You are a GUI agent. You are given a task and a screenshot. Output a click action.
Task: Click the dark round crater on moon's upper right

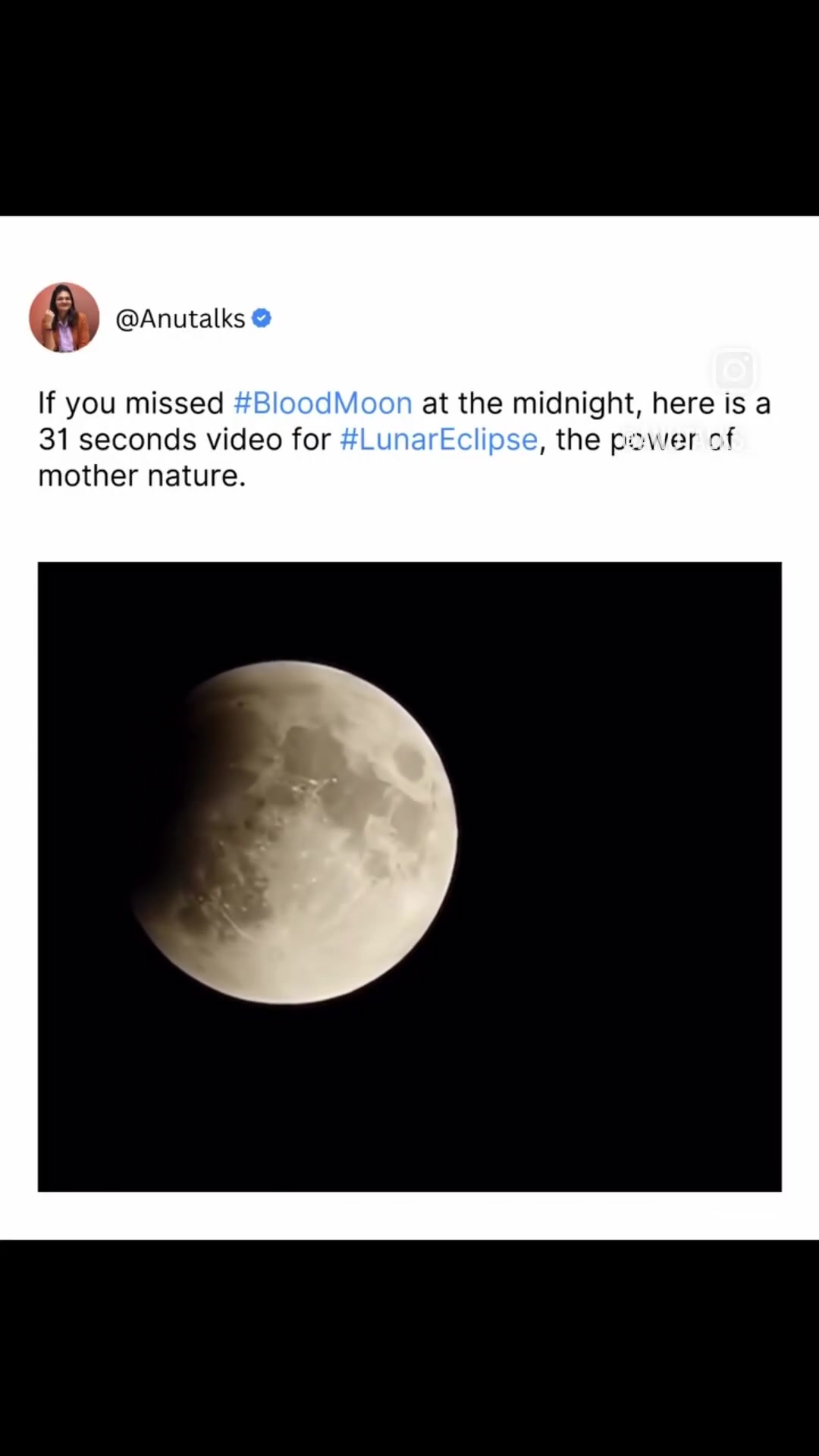pos(410,762)
